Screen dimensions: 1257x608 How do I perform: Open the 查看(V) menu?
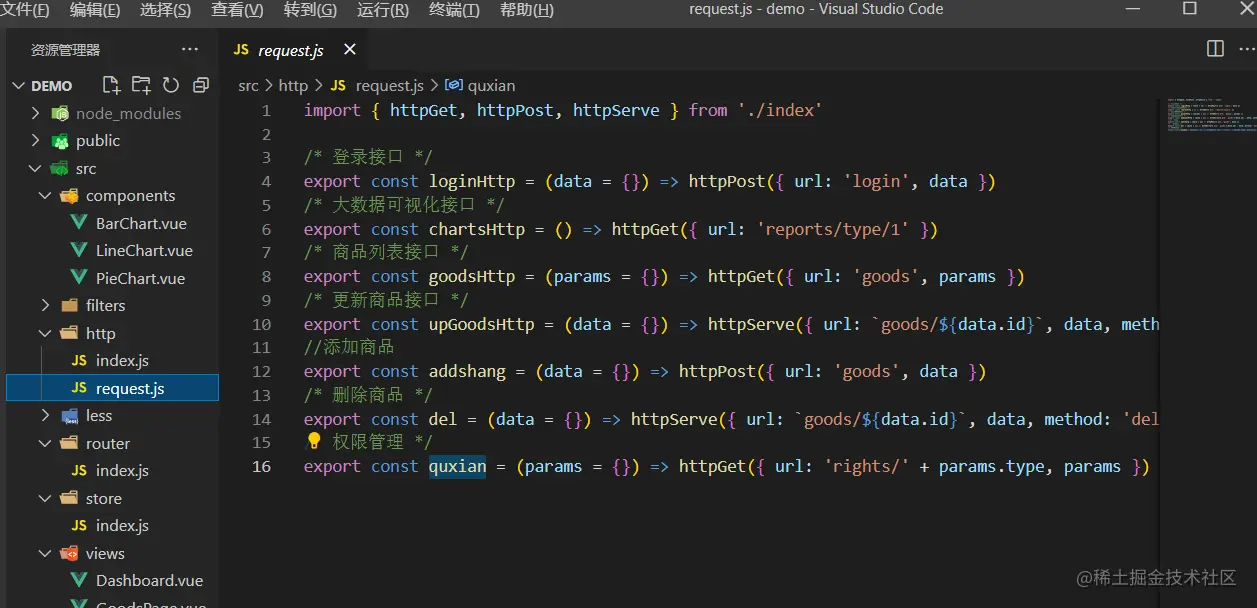(x=237, y=10)
